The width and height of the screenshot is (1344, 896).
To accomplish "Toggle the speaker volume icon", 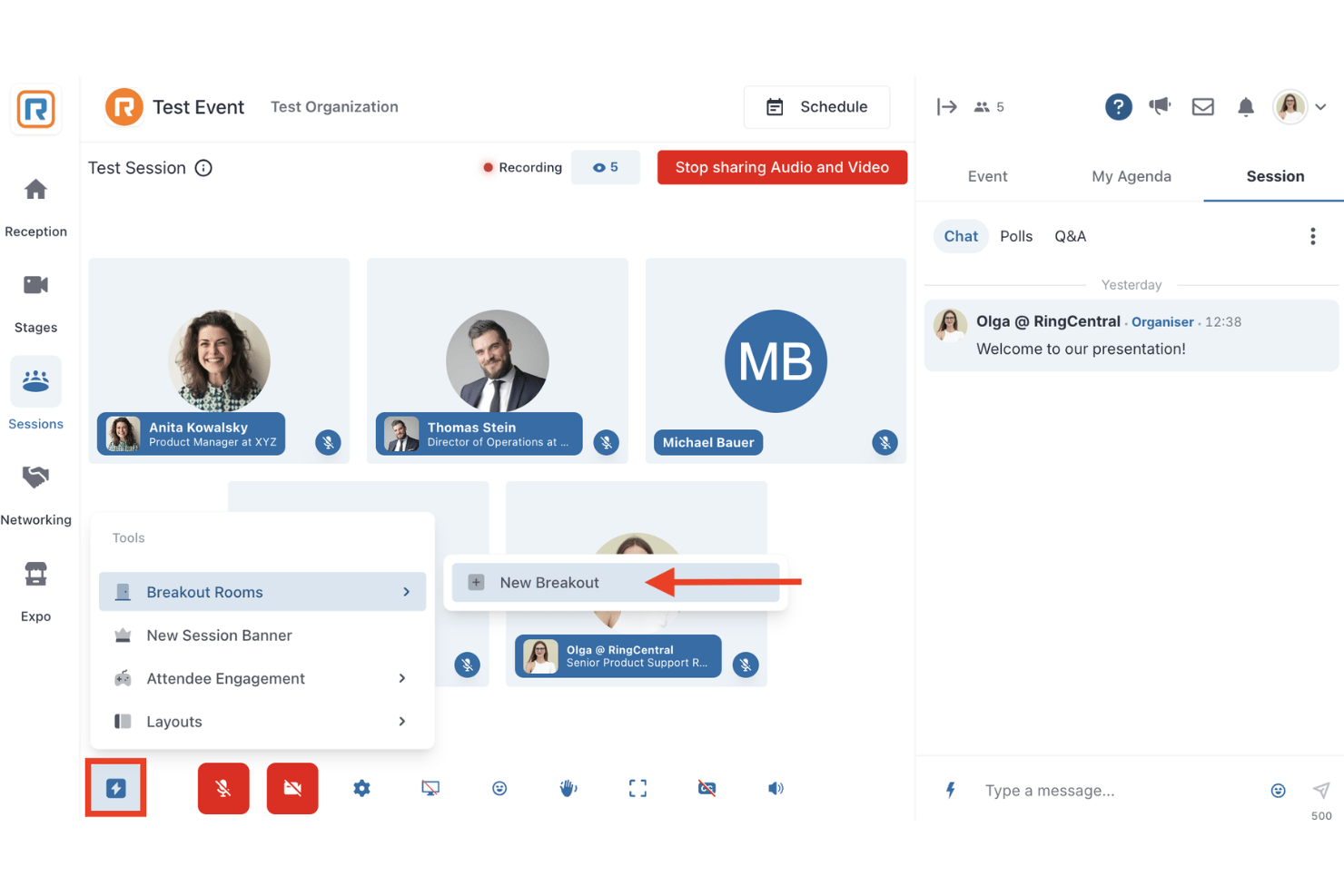I will tap(776, 788).
